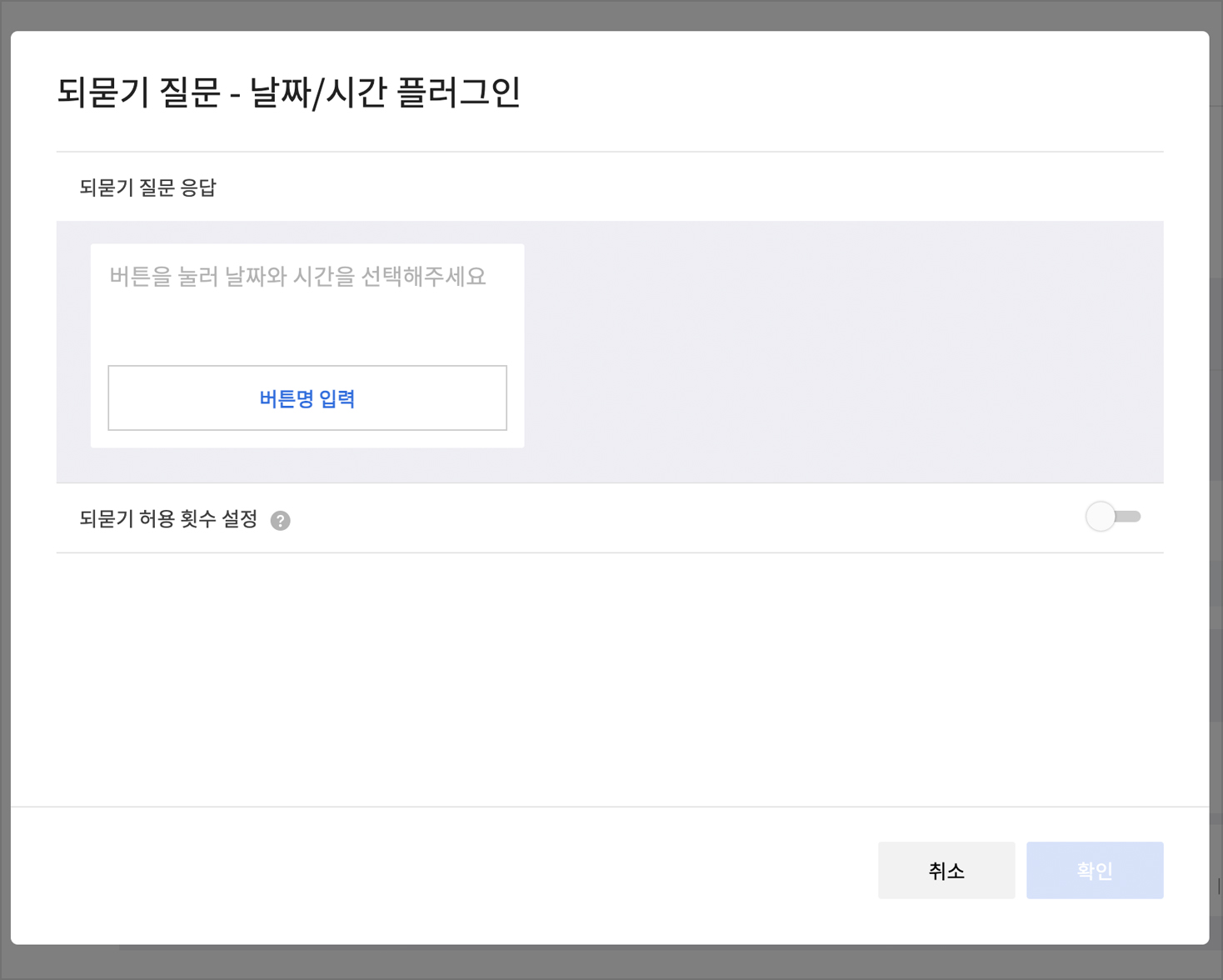Click the blank footer area left of 취소
The height and width of the screenshot is (980, 1223).
(x=442, y=870)
